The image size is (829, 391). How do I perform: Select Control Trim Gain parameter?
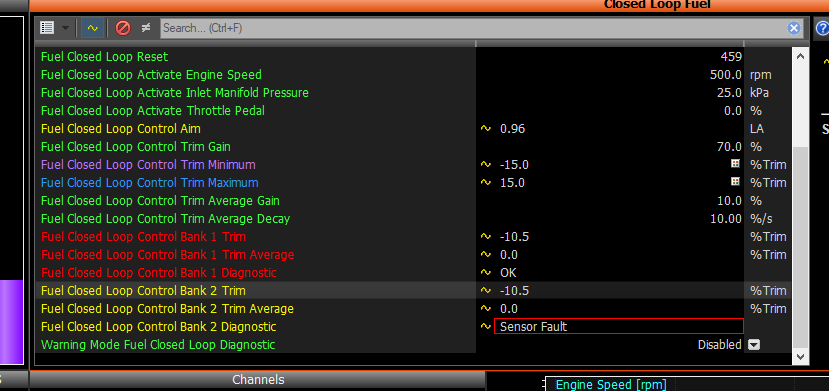click(135, 146)
